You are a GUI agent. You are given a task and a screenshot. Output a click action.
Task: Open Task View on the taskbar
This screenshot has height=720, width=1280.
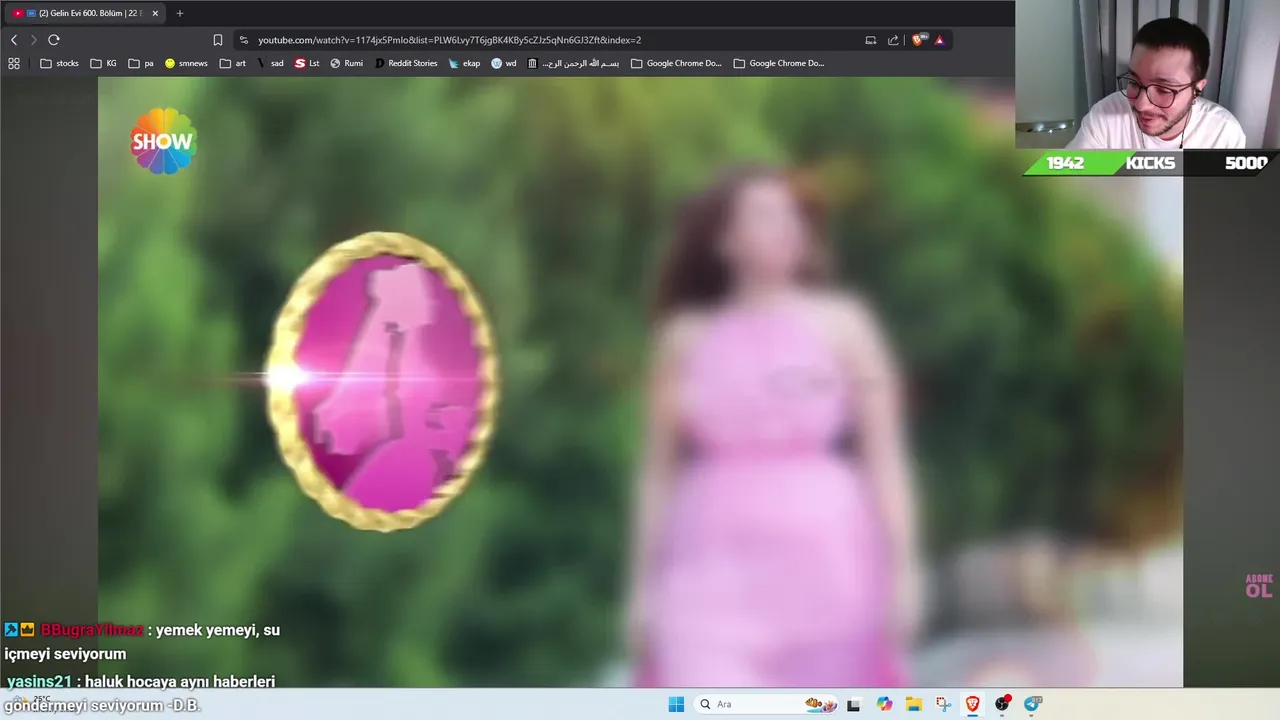point(853,704)
